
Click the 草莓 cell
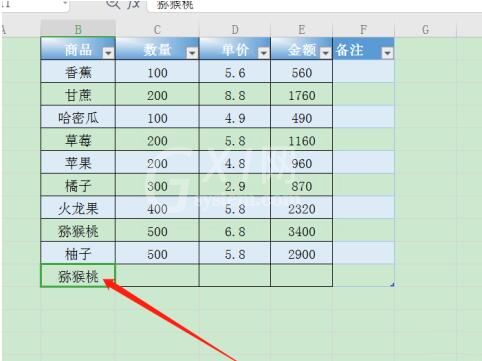78,140
